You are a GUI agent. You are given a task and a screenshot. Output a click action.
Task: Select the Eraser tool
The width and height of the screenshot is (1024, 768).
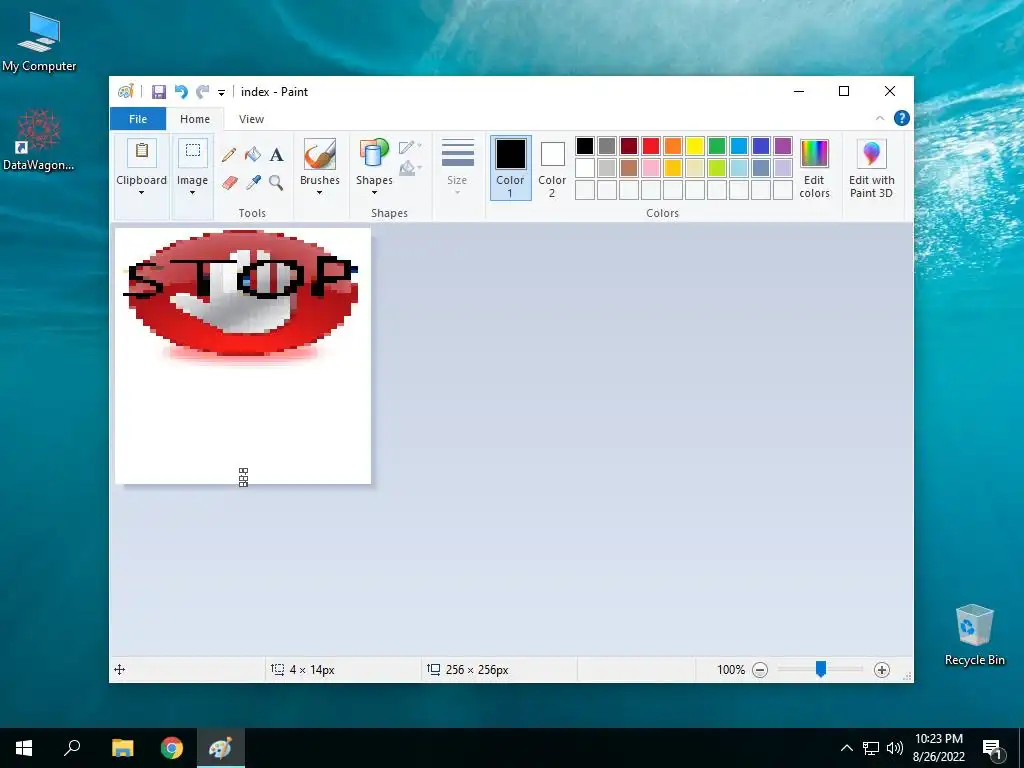coord(229,182)
